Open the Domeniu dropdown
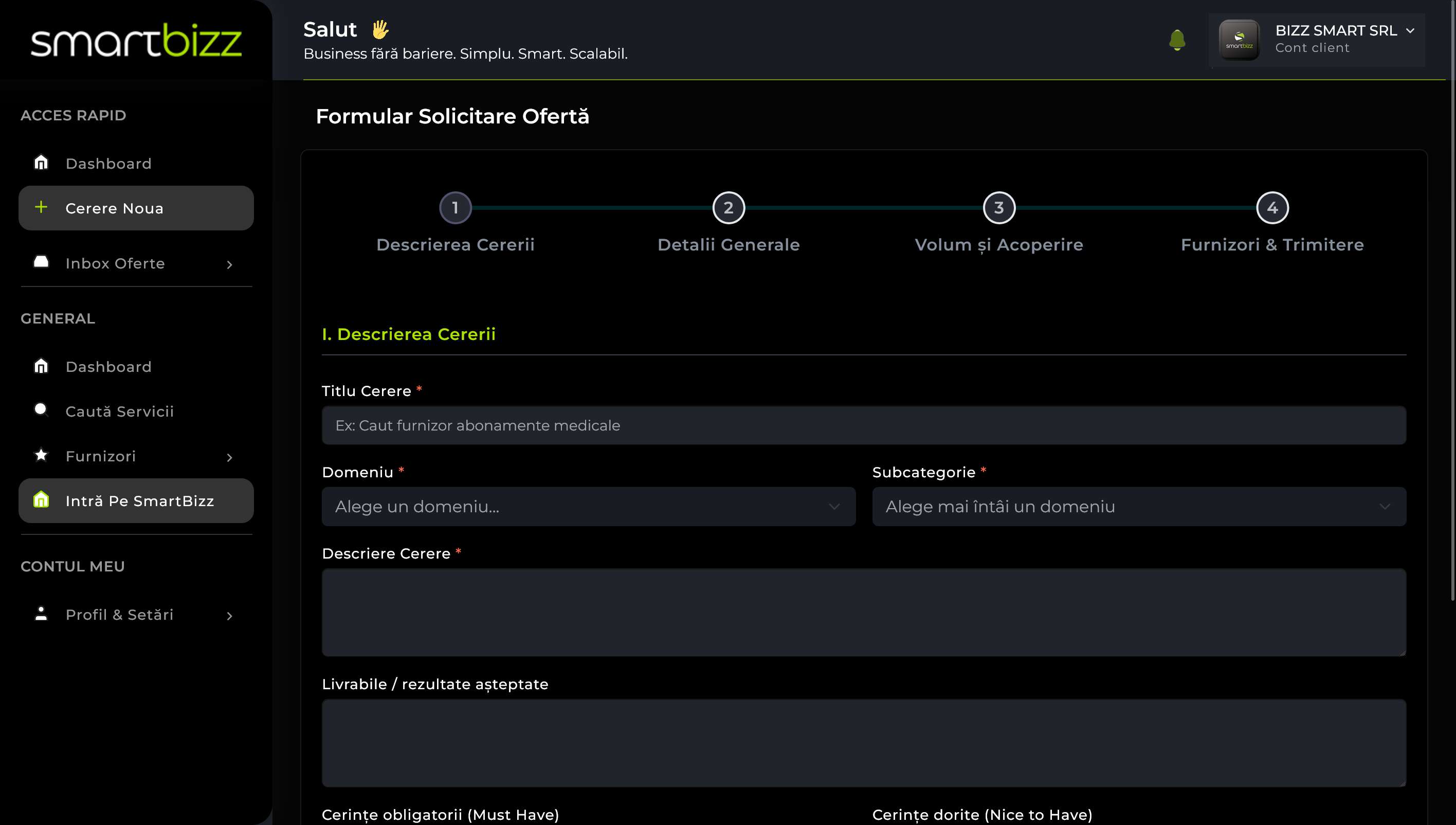 pyautogui.click(x=588, y=507)
